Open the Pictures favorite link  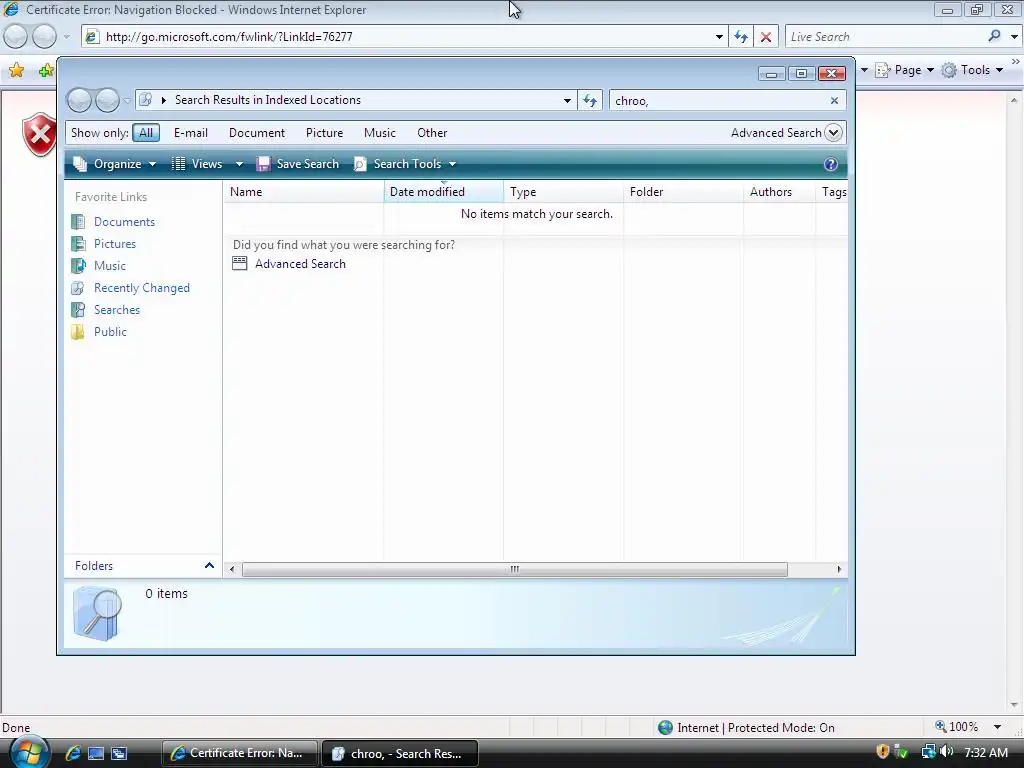(115, 244)
